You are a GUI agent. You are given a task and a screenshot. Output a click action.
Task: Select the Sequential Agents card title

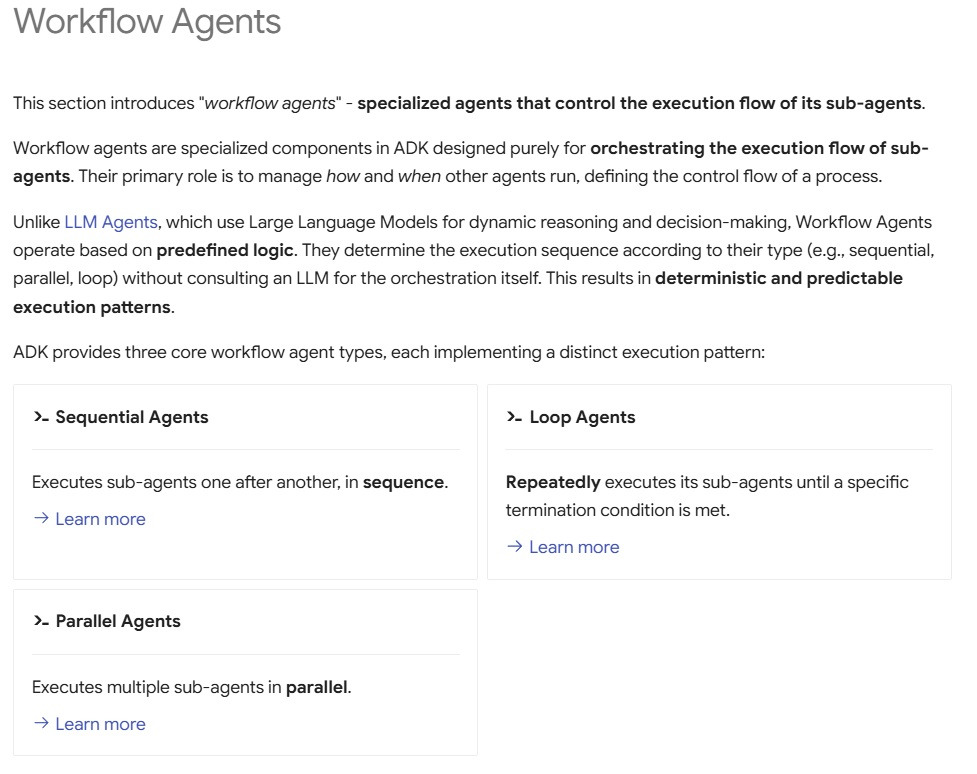coord(132,417)
